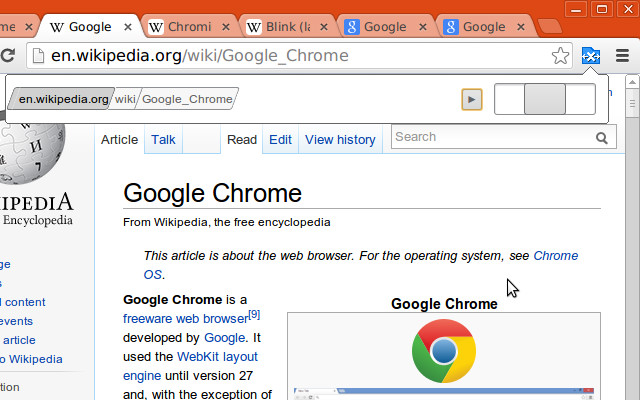The width and height of the screenshot is (640, 400).
Task: Close the Blink tab
Action: 324,27
